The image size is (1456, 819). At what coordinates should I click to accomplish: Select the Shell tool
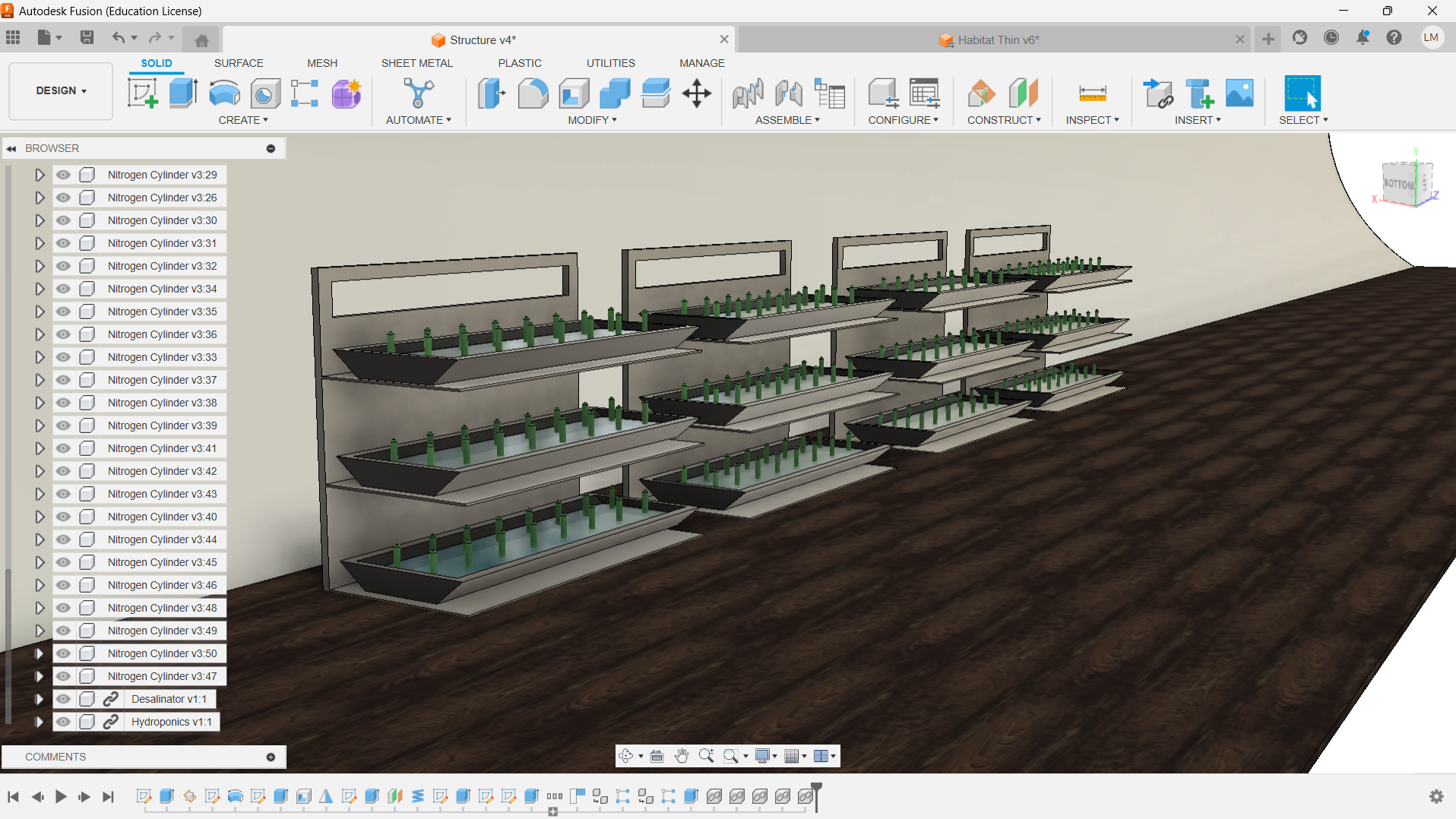click(574, 93)
